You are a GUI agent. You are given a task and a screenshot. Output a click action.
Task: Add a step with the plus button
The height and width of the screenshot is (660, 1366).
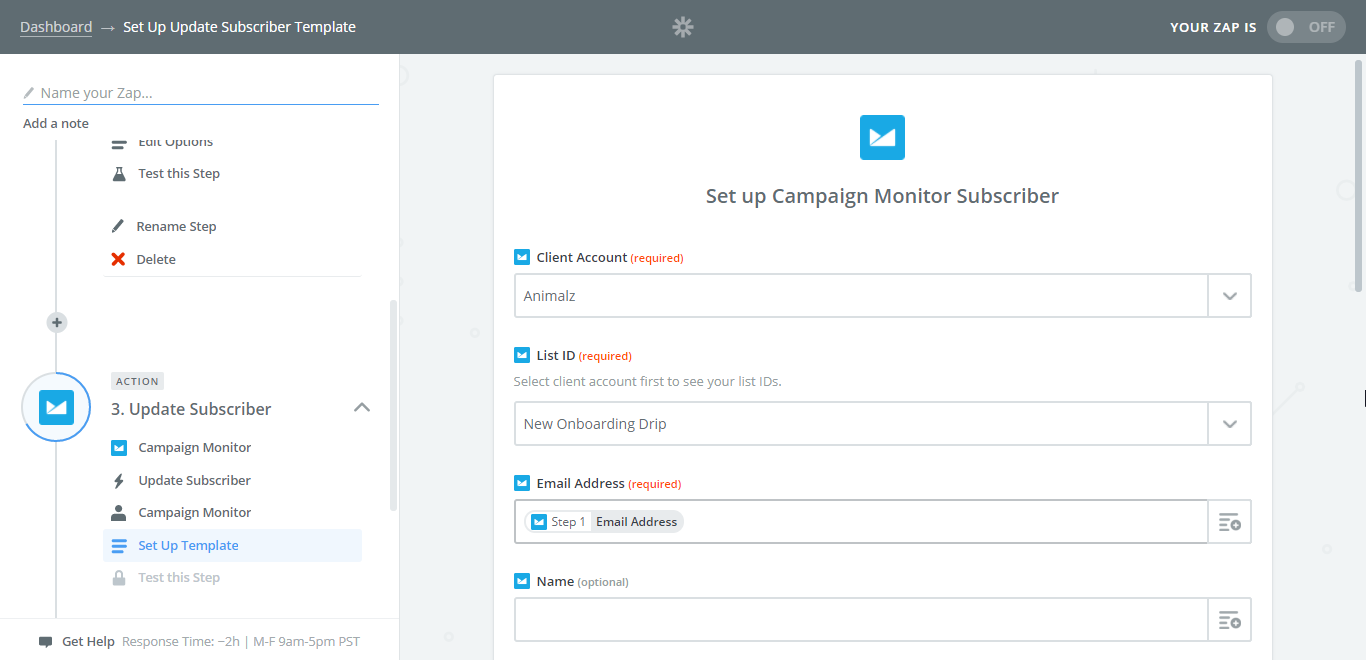57,322
